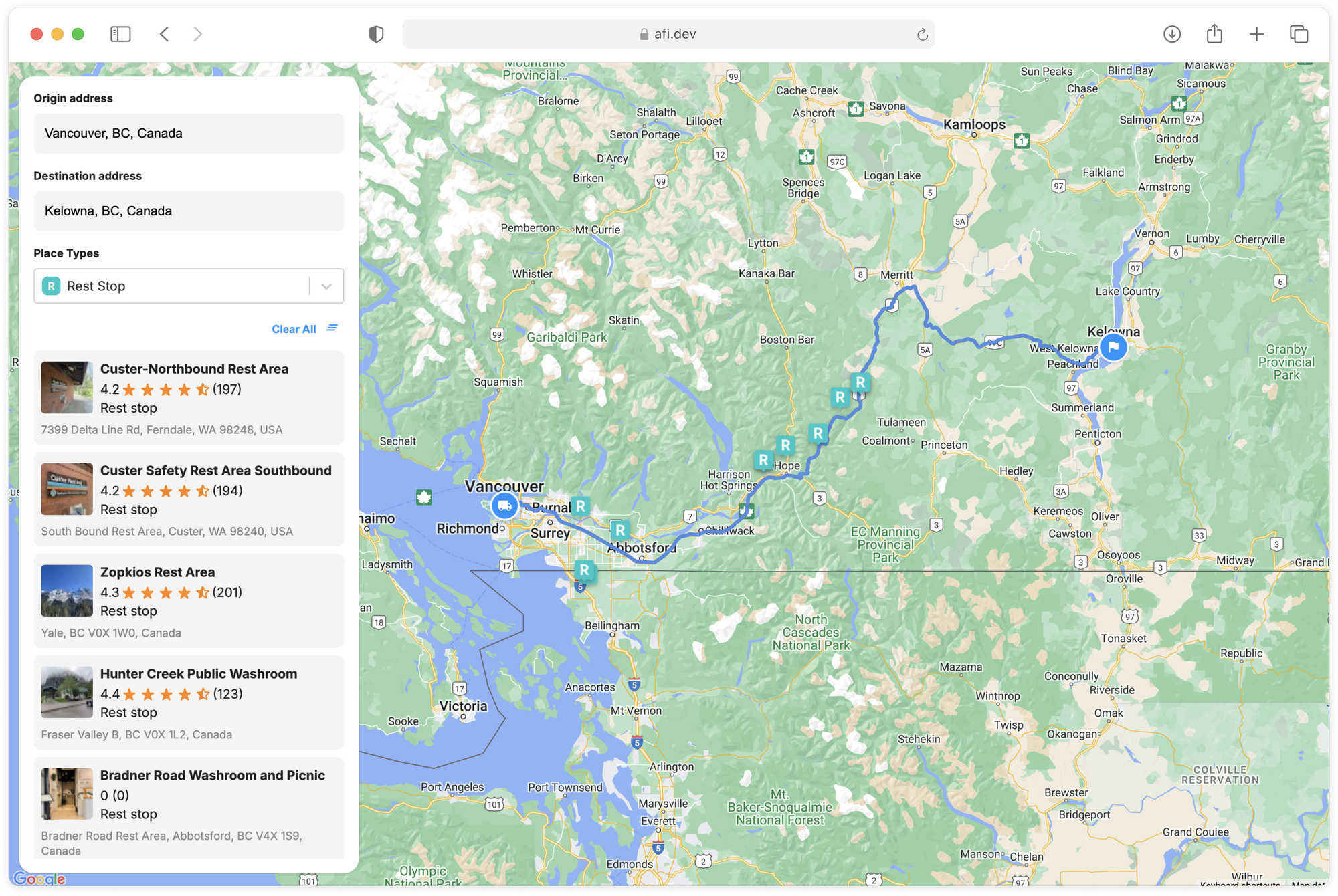
Task: Open the tab overview grid
Action: 1299,34
